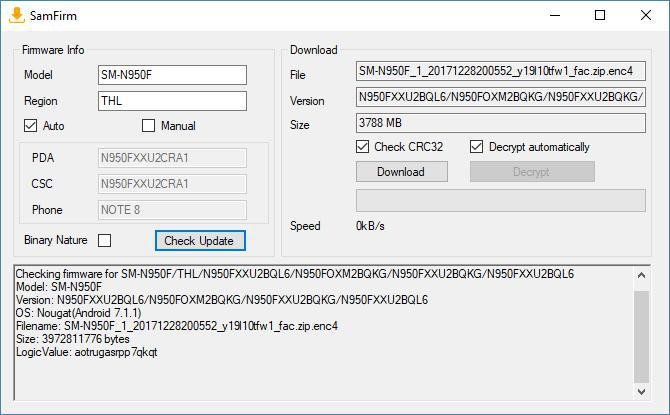The image size is (670, 415).
Task: Click the Version field in Download group
Action: pyautogui.click(x=500, y=97)
